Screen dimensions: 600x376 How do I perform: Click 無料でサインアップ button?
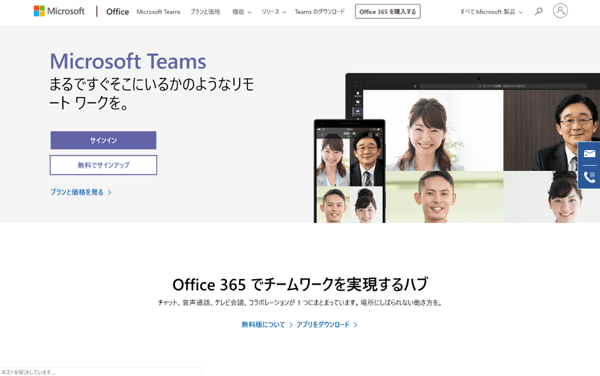tap(103, 165)
